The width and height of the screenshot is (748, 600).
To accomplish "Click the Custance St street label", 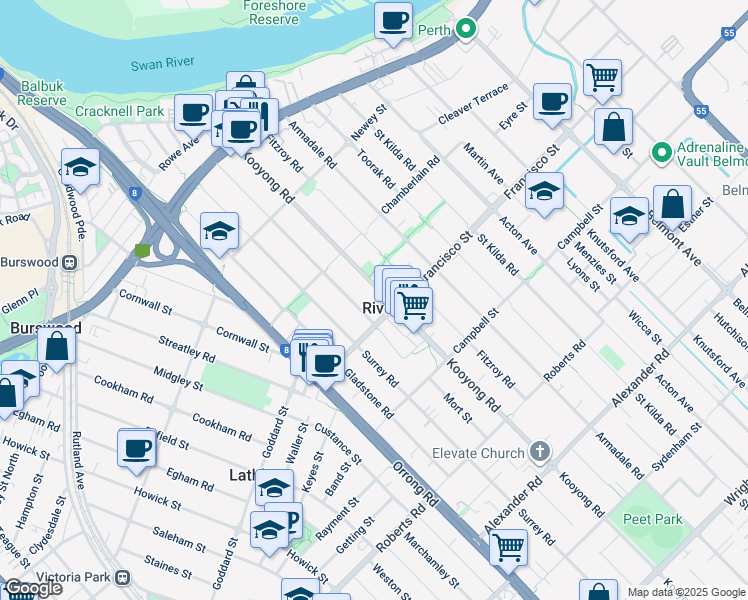I will pos(338,444).
